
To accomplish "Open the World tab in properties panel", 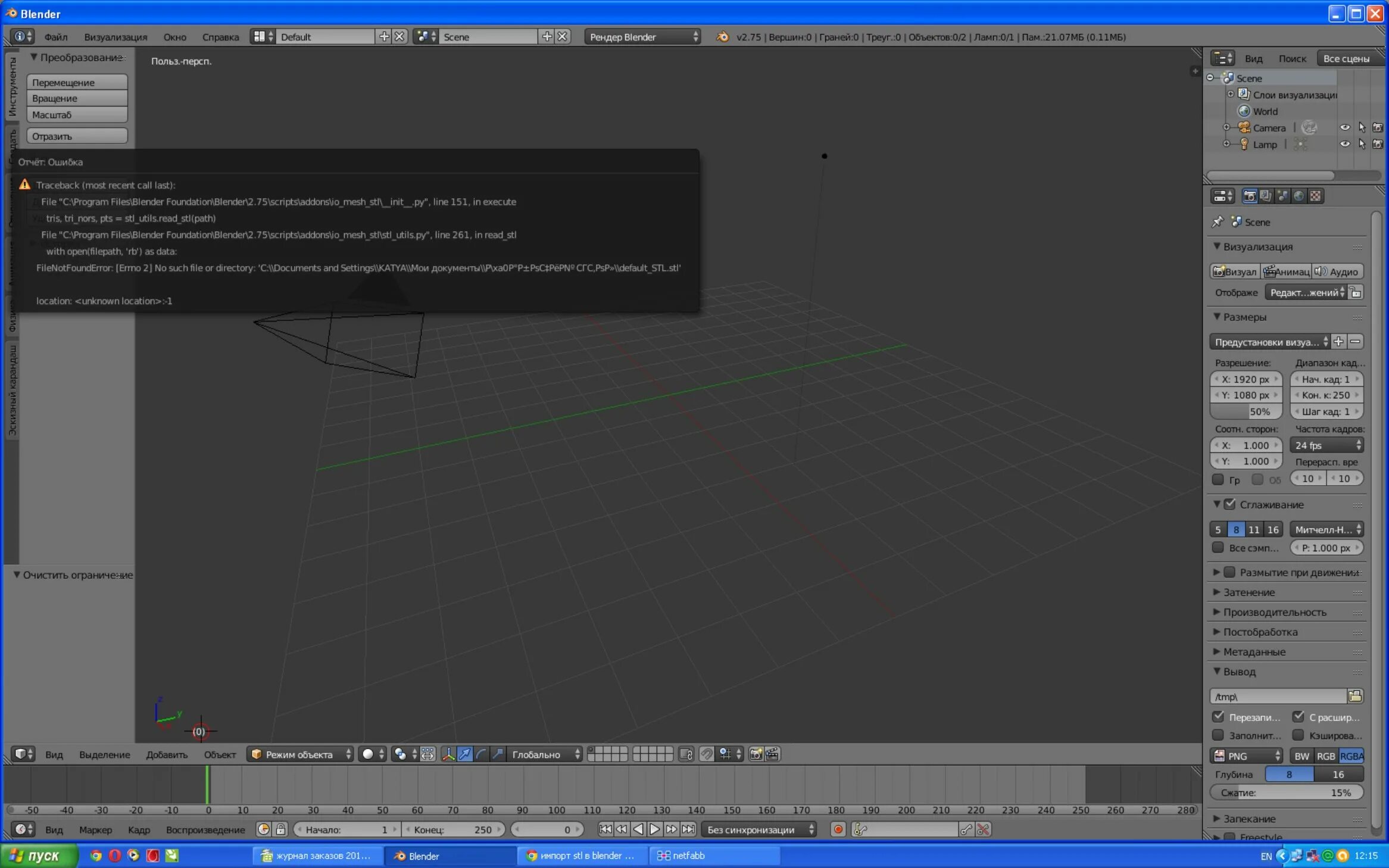I will (1299, 196).
